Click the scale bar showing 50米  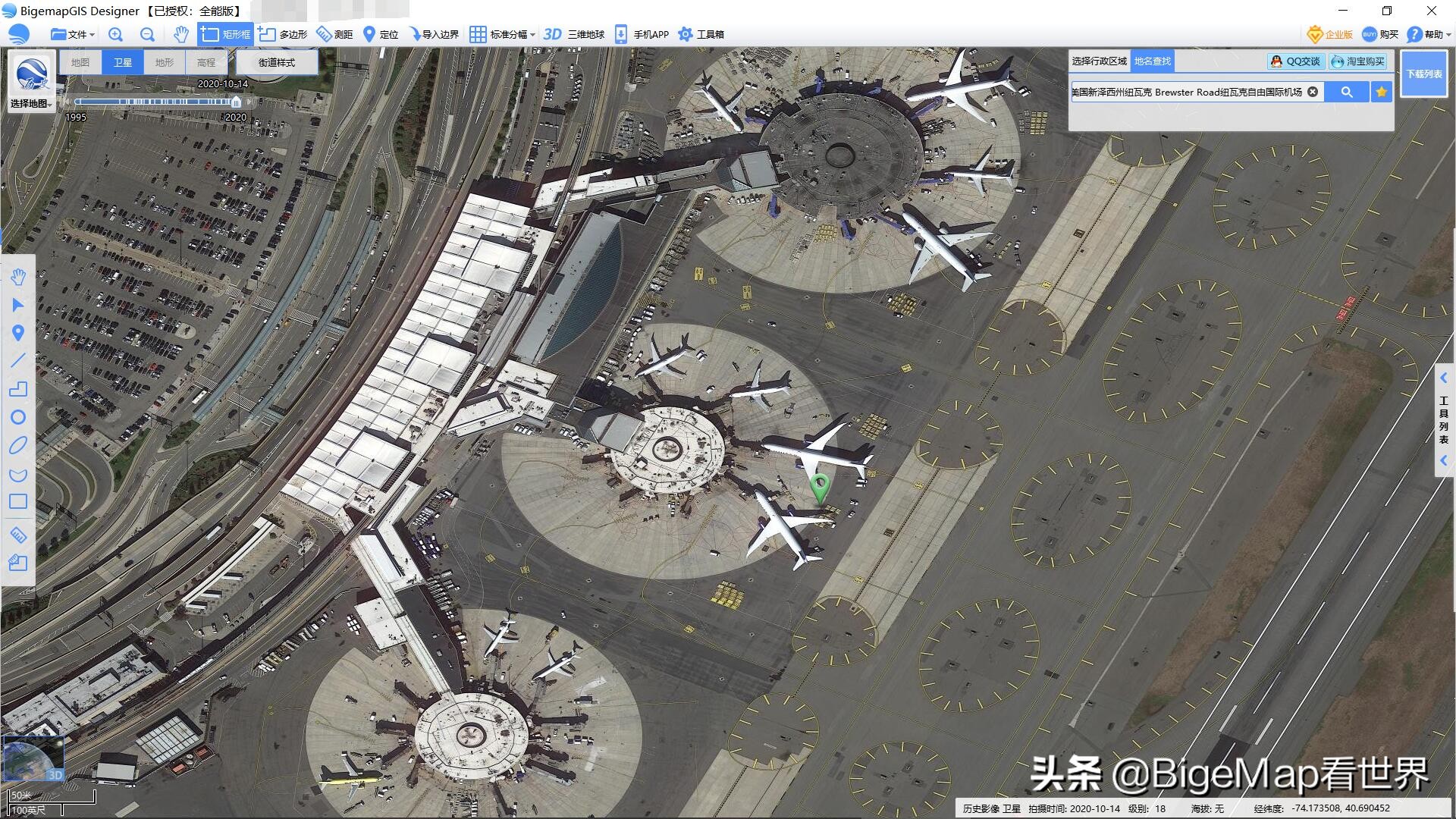(52, 795)
